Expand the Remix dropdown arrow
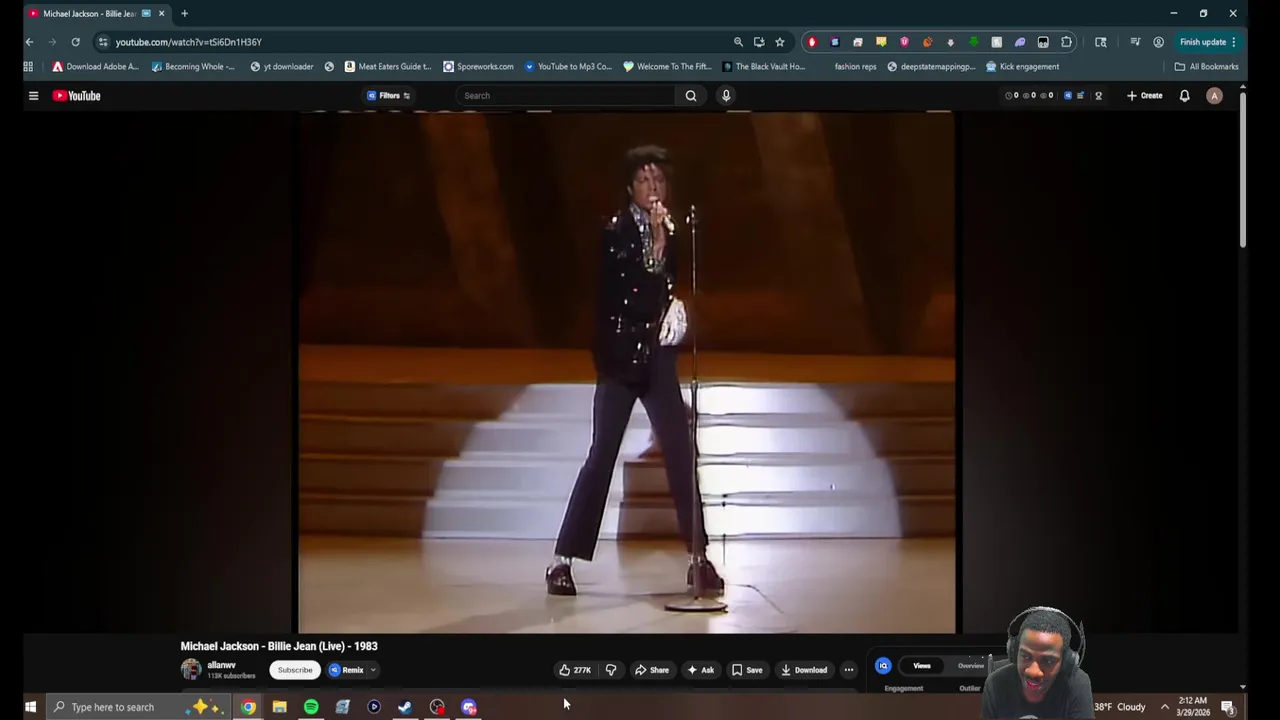 (373, 670)
